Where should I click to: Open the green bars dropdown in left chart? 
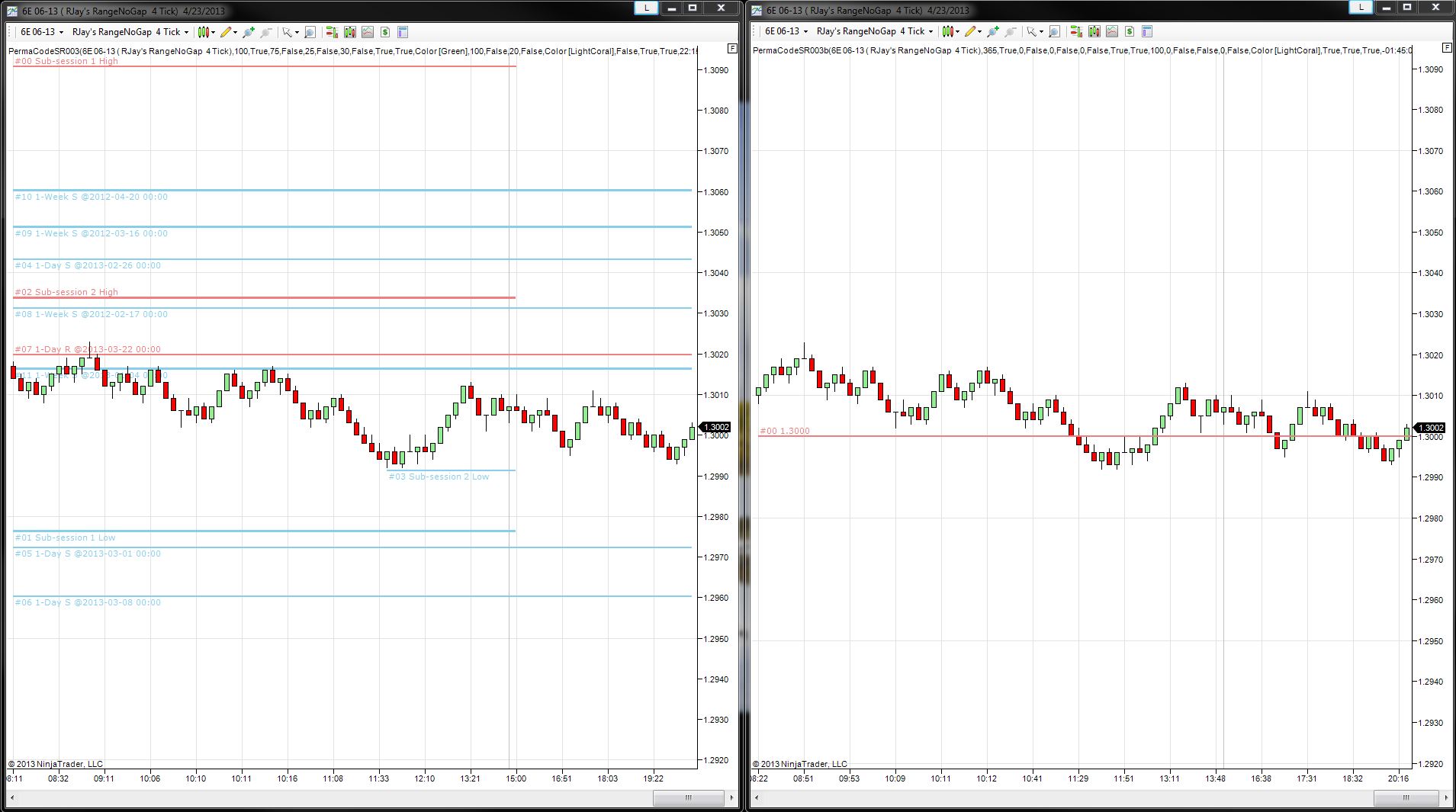coord(206,32)
